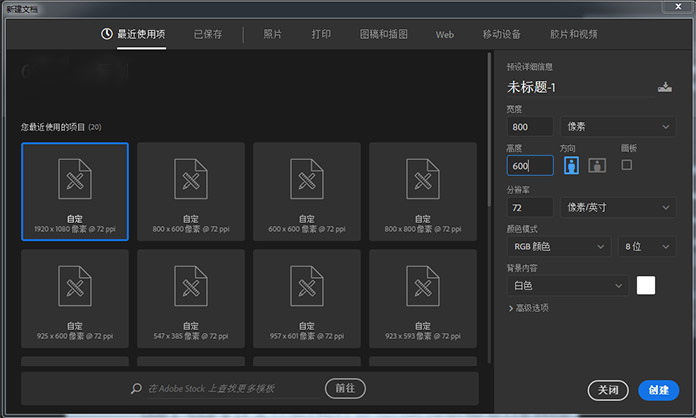Viewport: 696px width, 418px height.
Task: Go to the Web presets tab
Action: click(x=444, y=35)
